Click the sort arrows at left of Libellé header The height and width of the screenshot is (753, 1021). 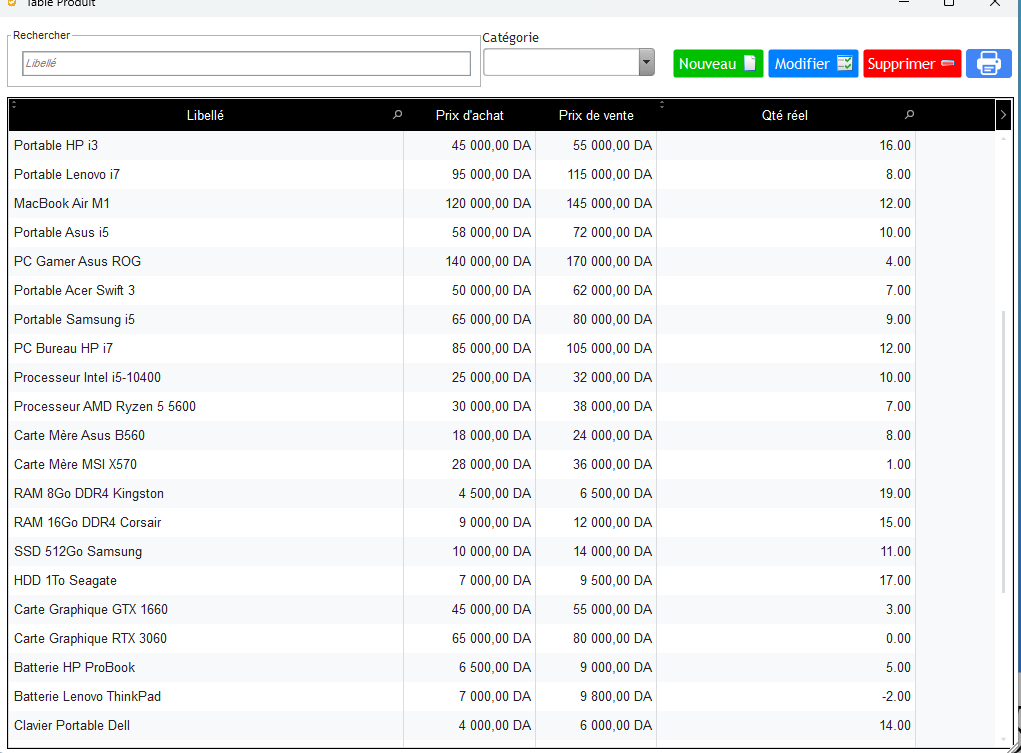coord(14,104)
